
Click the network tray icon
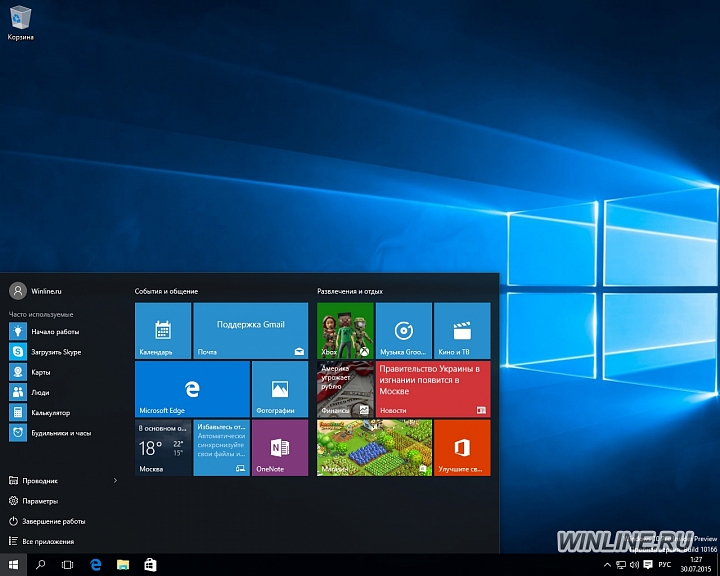pyautogui.click(x=621, y=565)
